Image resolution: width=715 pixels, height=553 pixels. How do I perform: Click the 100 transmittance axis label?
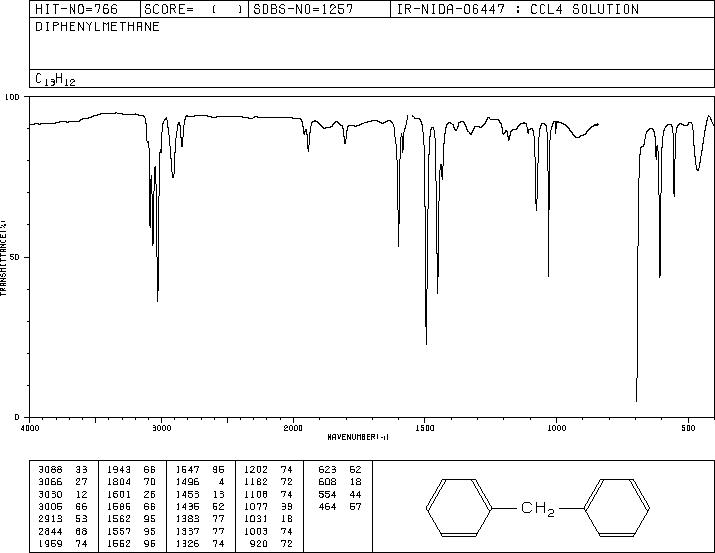(12, 97)
